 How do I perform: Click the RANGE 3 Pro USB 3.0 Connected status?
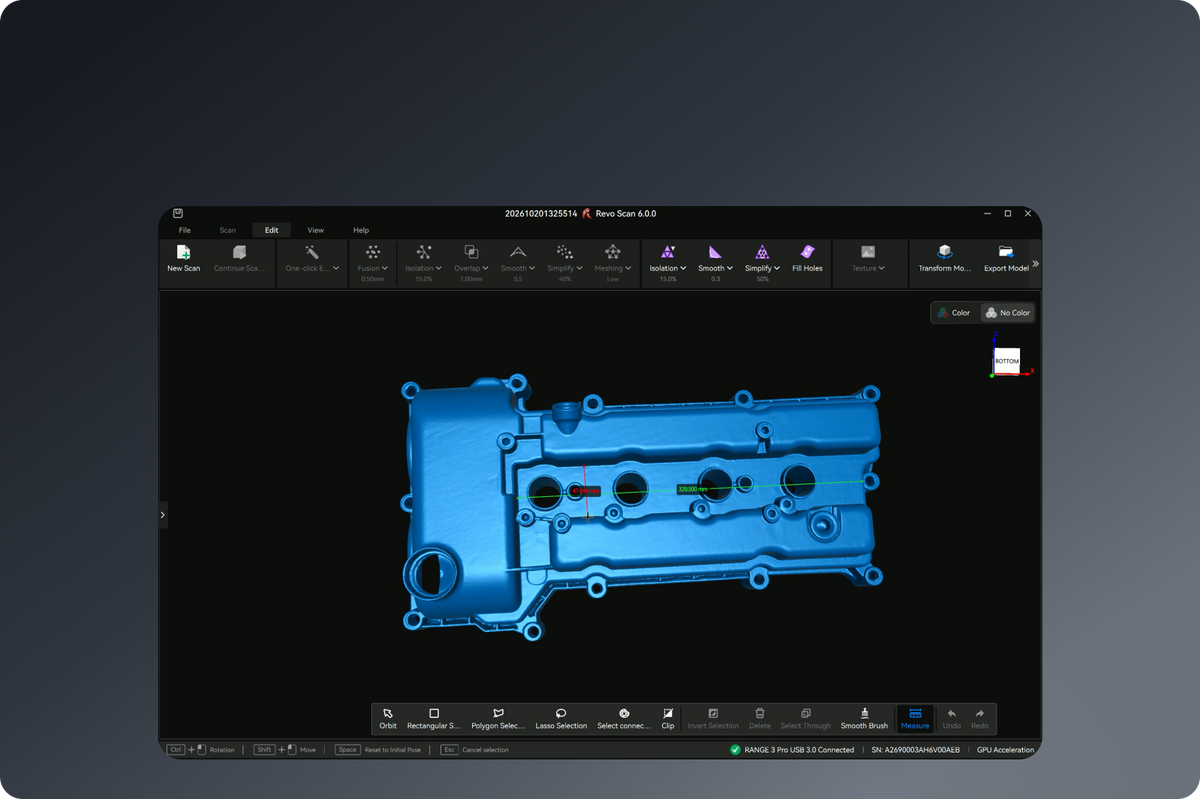click(799, 749)
